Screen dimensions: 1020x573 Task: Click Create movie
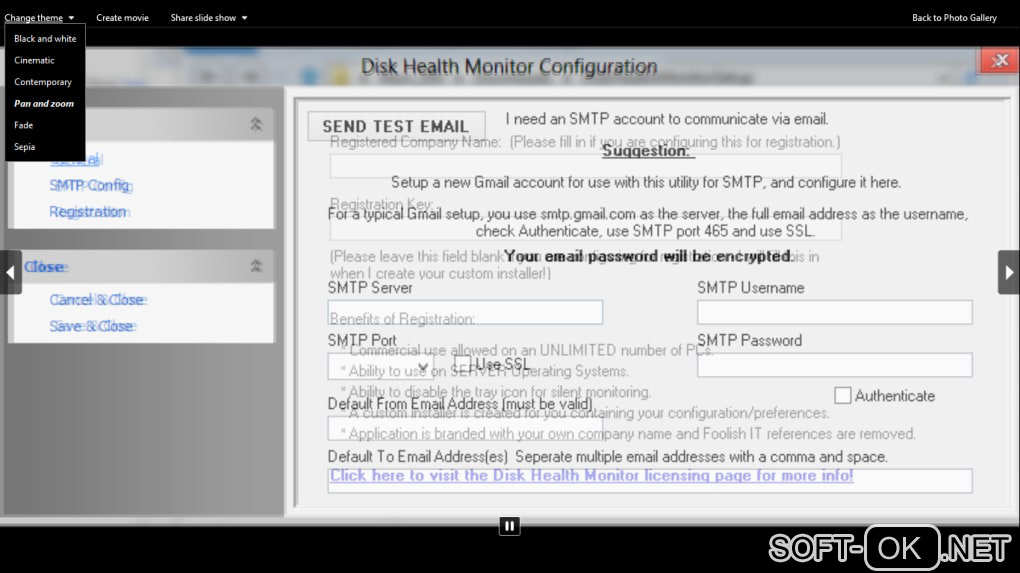[x=122, y=18]
